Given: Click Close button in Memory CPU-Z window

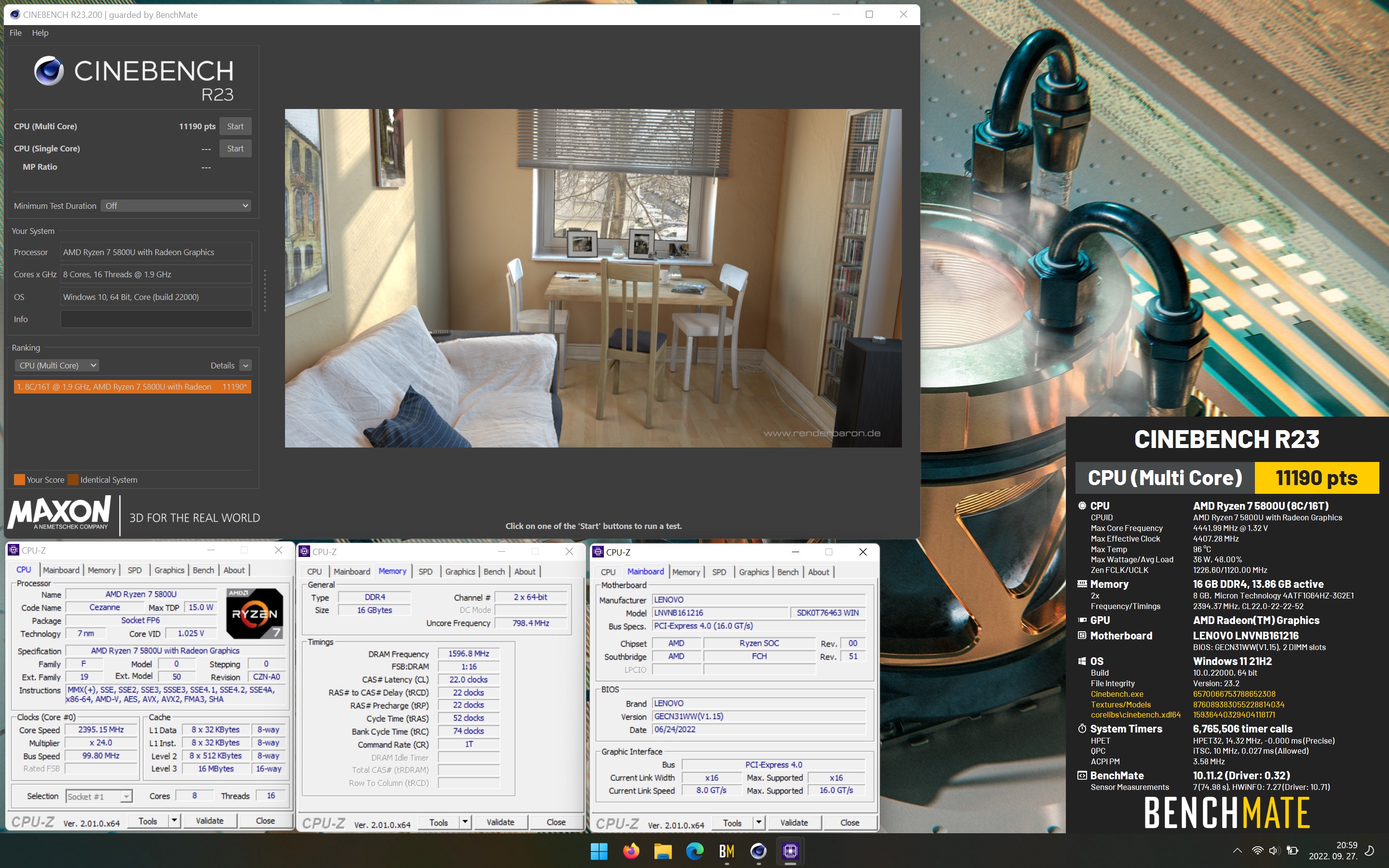Looking at the screenshot, I should [556, 822].
